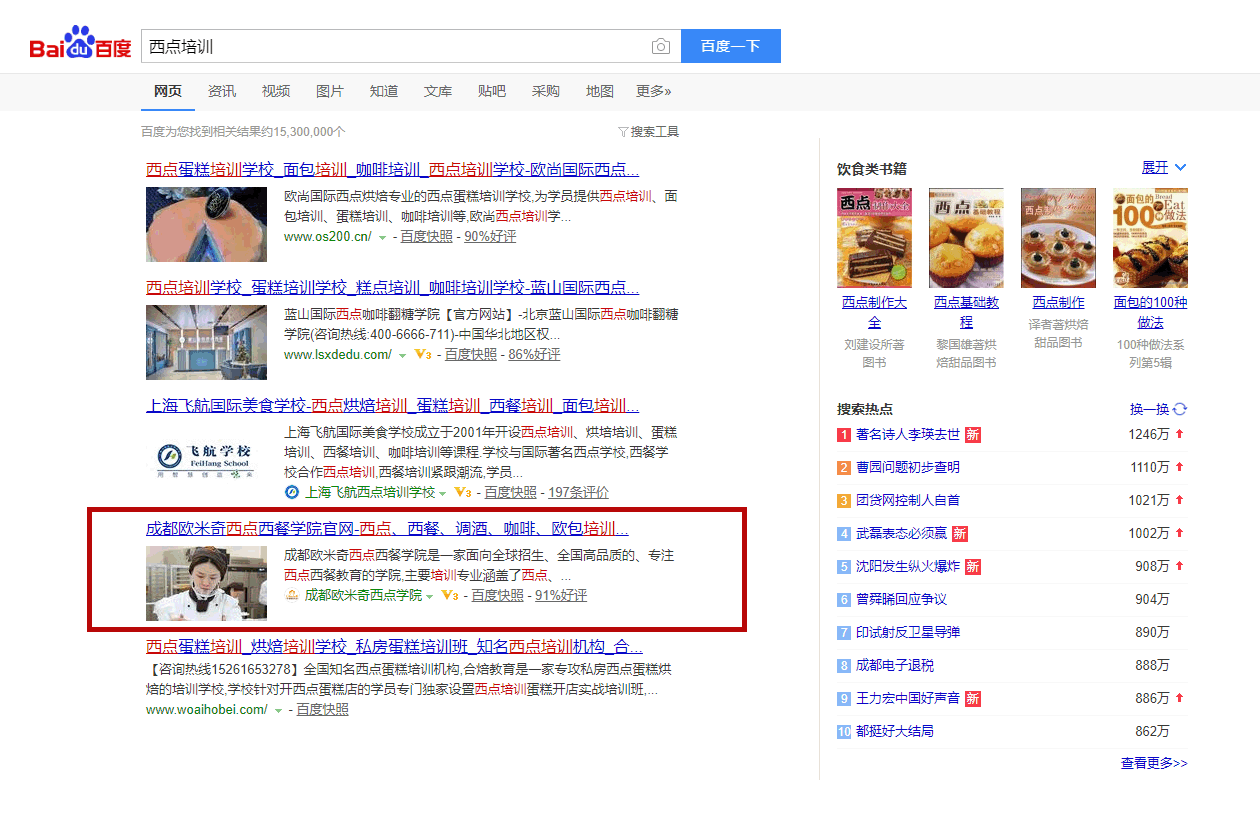Open the 更多» menu in navigation
The image size is (1260, 823).
pos(654,91)
